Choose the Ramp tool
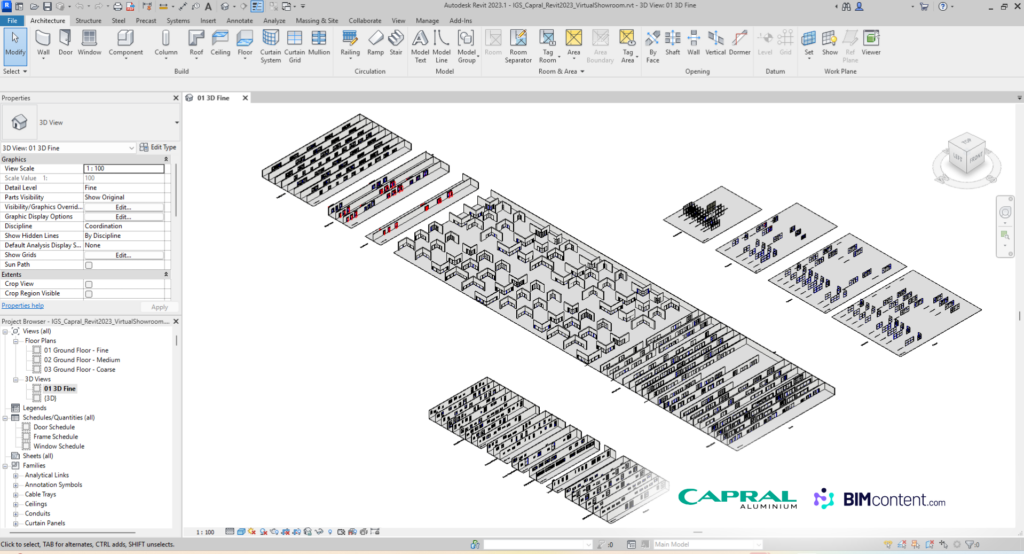The image size is (1024, 554). pyautogui.click(x=376, y=44)
